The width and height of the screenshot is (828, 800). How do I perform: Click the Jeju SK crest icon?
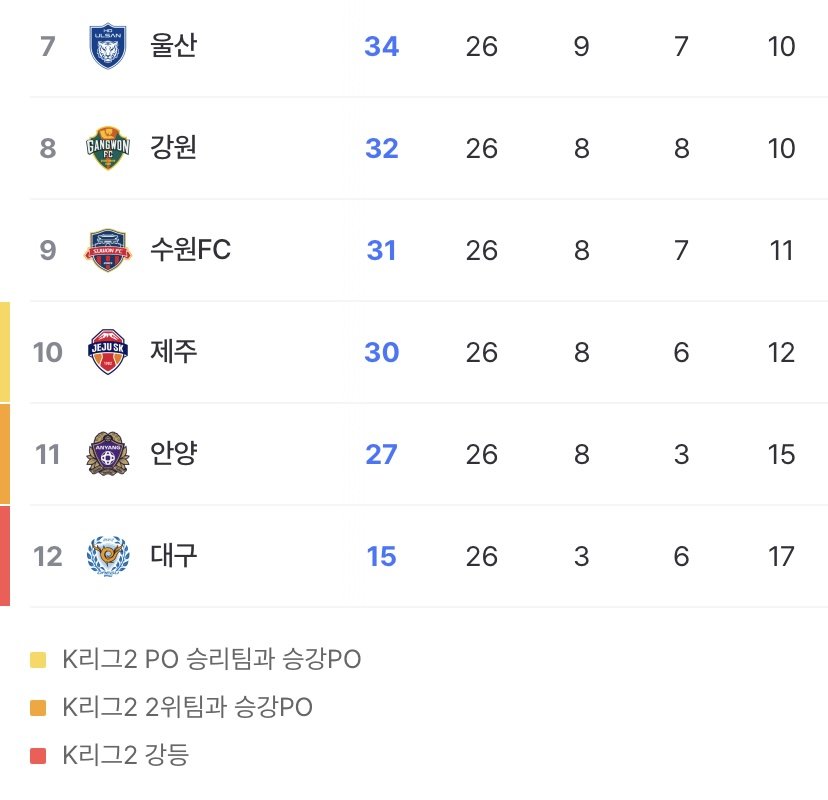click(x=108, y=352)
